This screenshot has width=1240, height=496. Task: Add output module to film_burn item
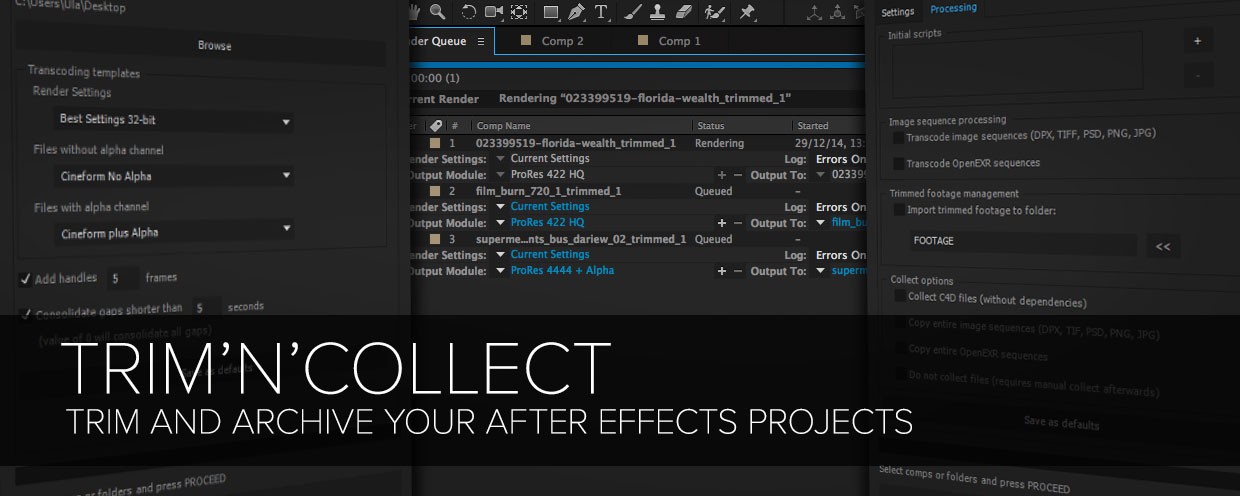point(722,223)
